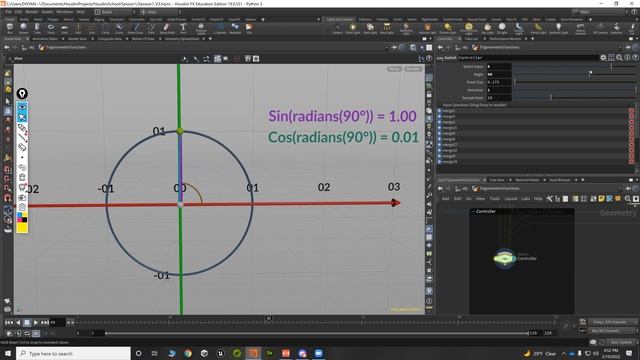Adjust the Sample Rate slider

(574, 98)
